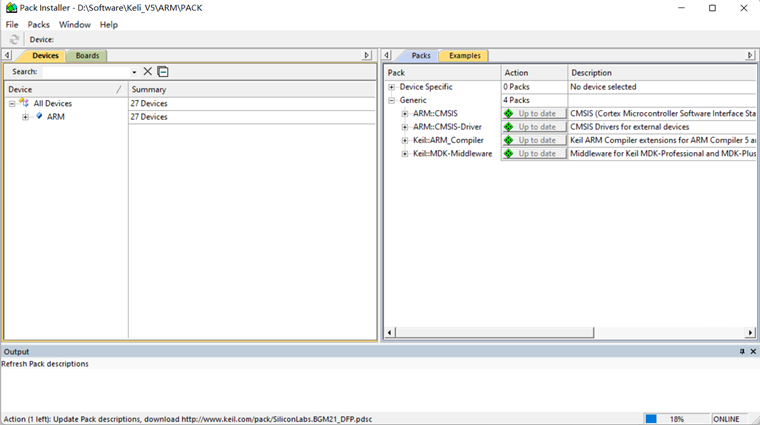
Task: Click 'No device selected' description cell
Action: (x=603, y=87)
